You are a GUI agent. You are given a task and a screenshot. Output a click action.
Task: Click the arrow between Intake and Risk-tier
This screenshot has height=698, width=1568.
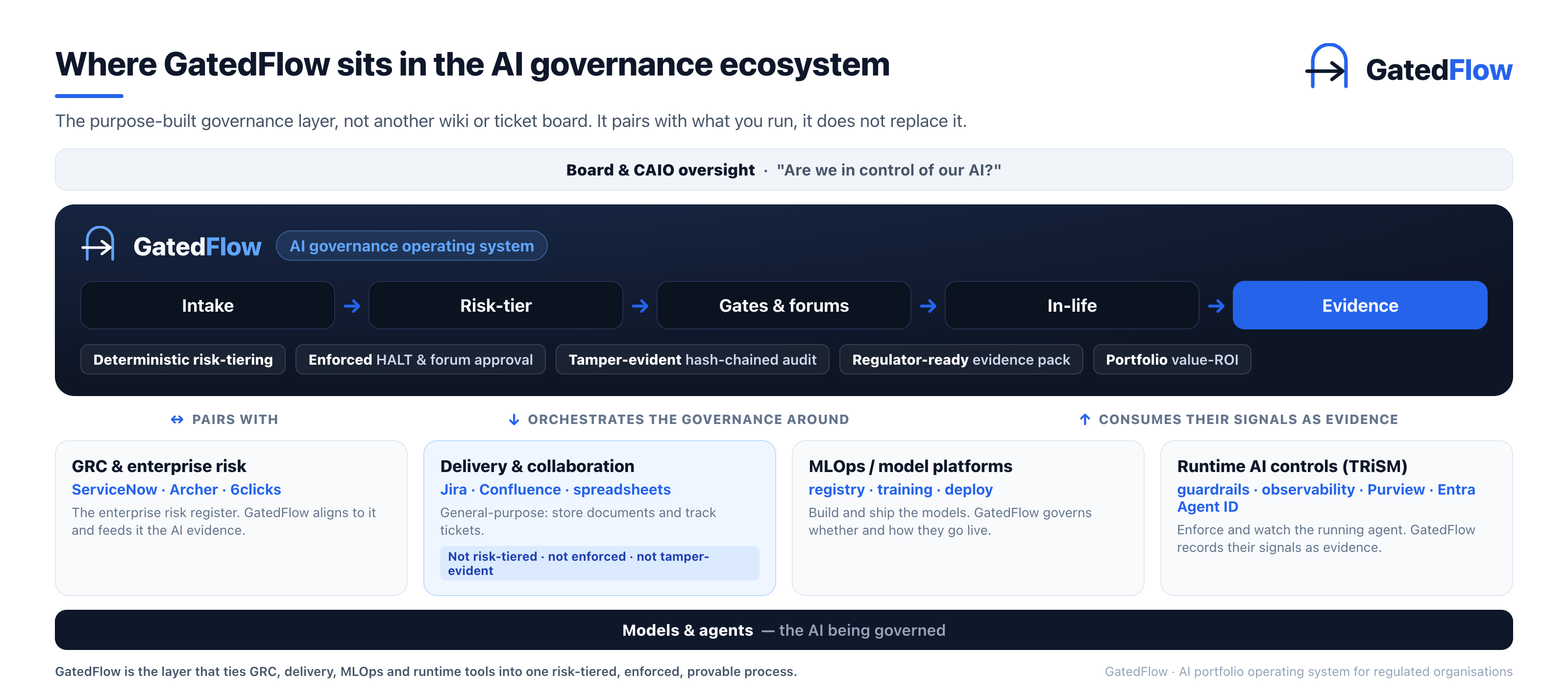[x=352, y=306]
